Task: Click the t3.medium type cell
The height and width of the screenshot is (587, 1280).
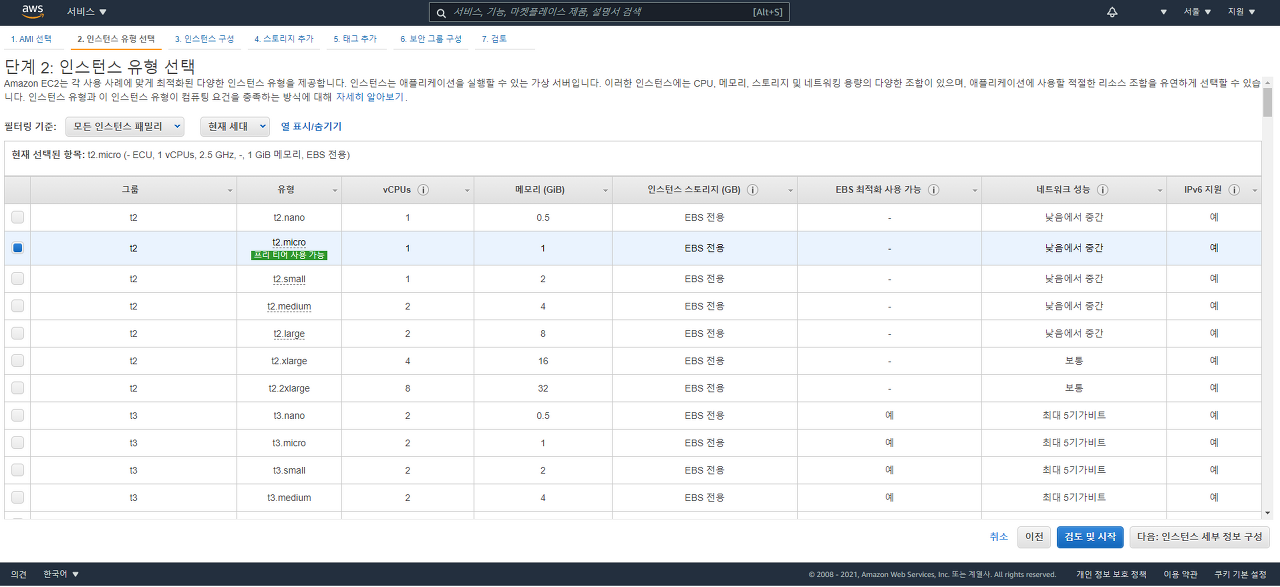Action: (x=289, y=497)
